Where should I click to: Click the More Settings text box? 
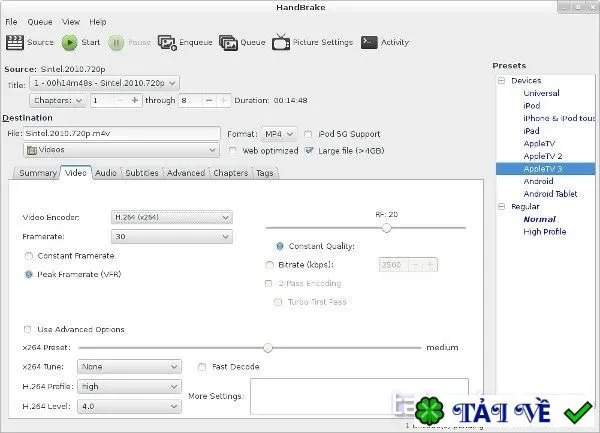click(359, 396)
